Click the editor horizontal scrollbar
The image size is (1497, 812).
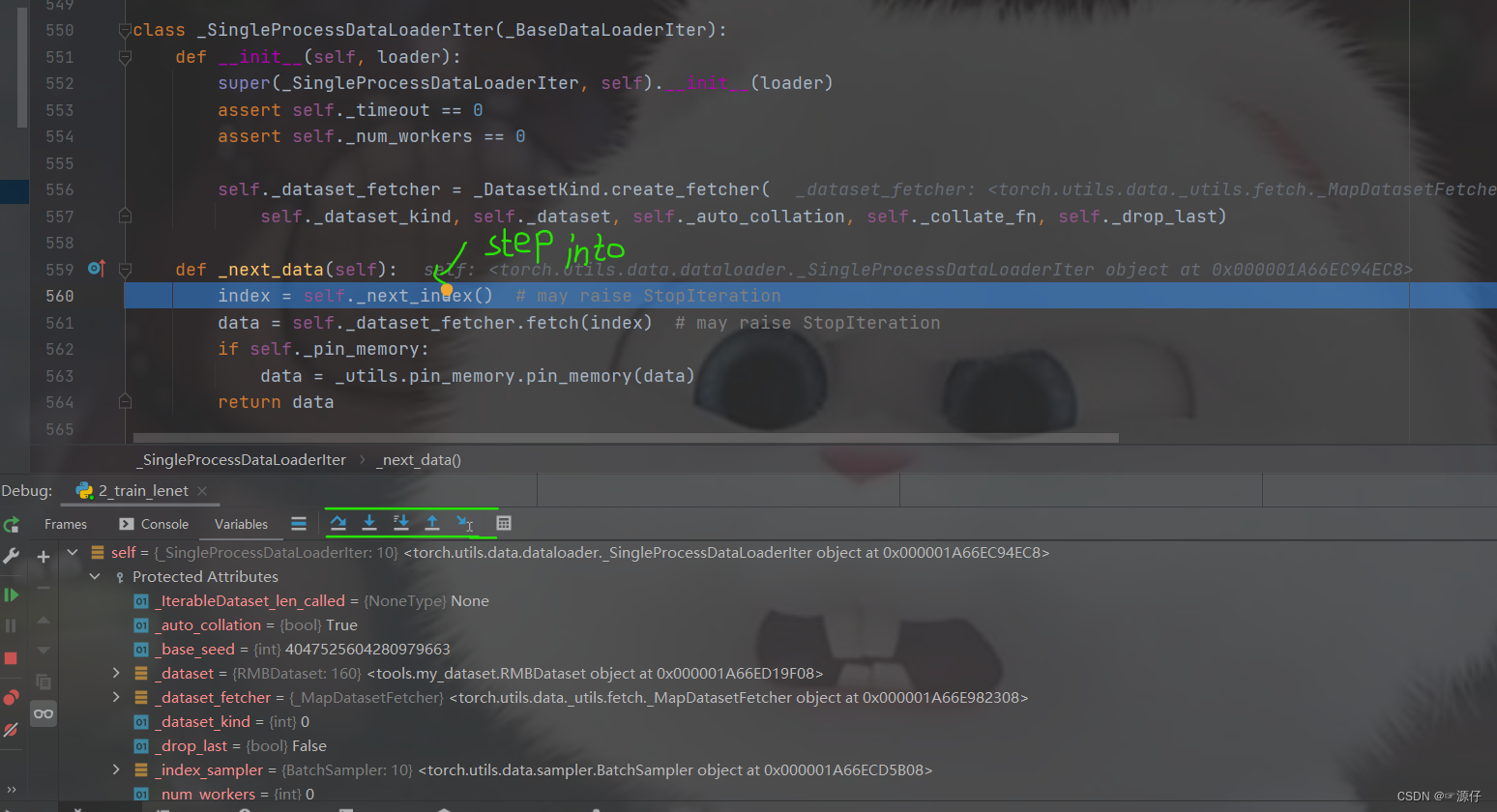(626, 438)
